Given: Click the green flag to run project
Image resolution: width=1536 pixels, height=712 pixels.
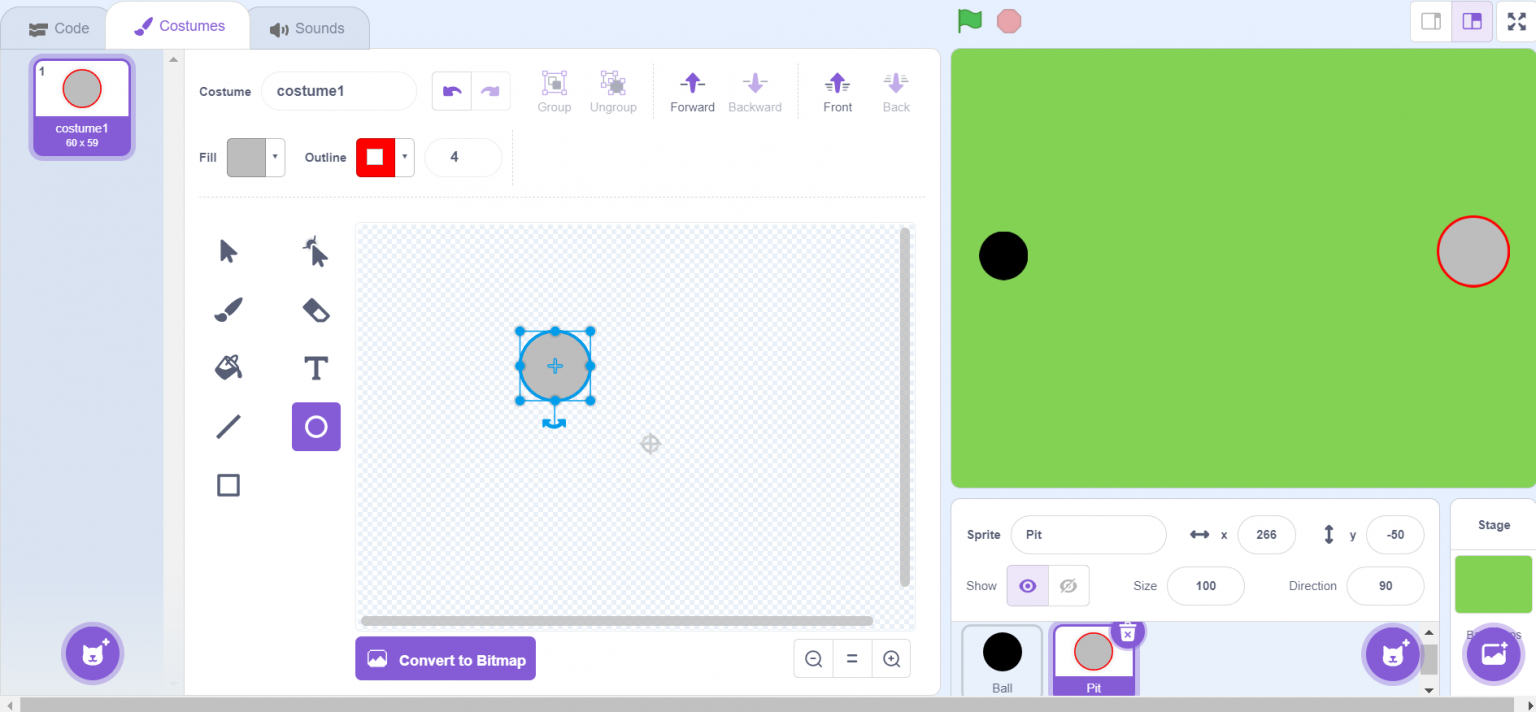Looking at the screenshot, I should click(x=968, y=20).
